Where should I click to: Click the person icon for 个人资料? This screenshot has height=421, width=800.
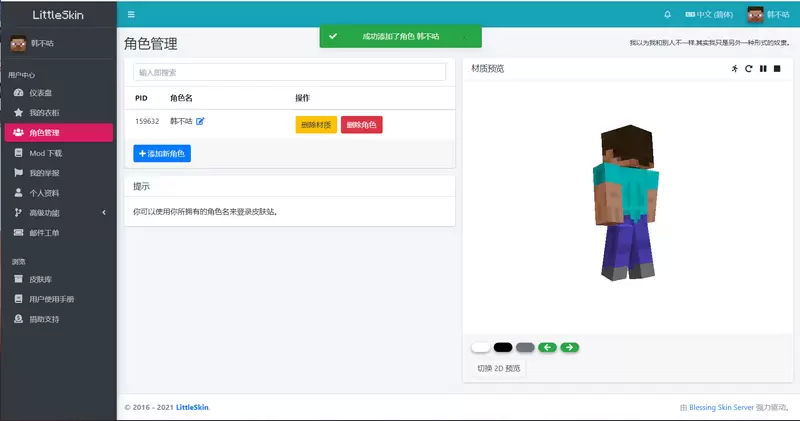18,192
